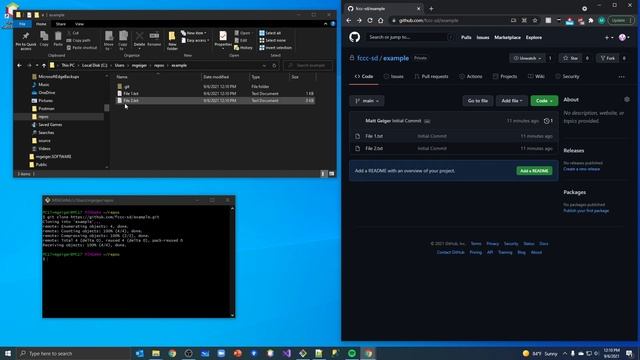The height and width of the screenshot is (360, 640).
Task: Click the Rename icon in Explorer ribbon
Action: [154, 39]
